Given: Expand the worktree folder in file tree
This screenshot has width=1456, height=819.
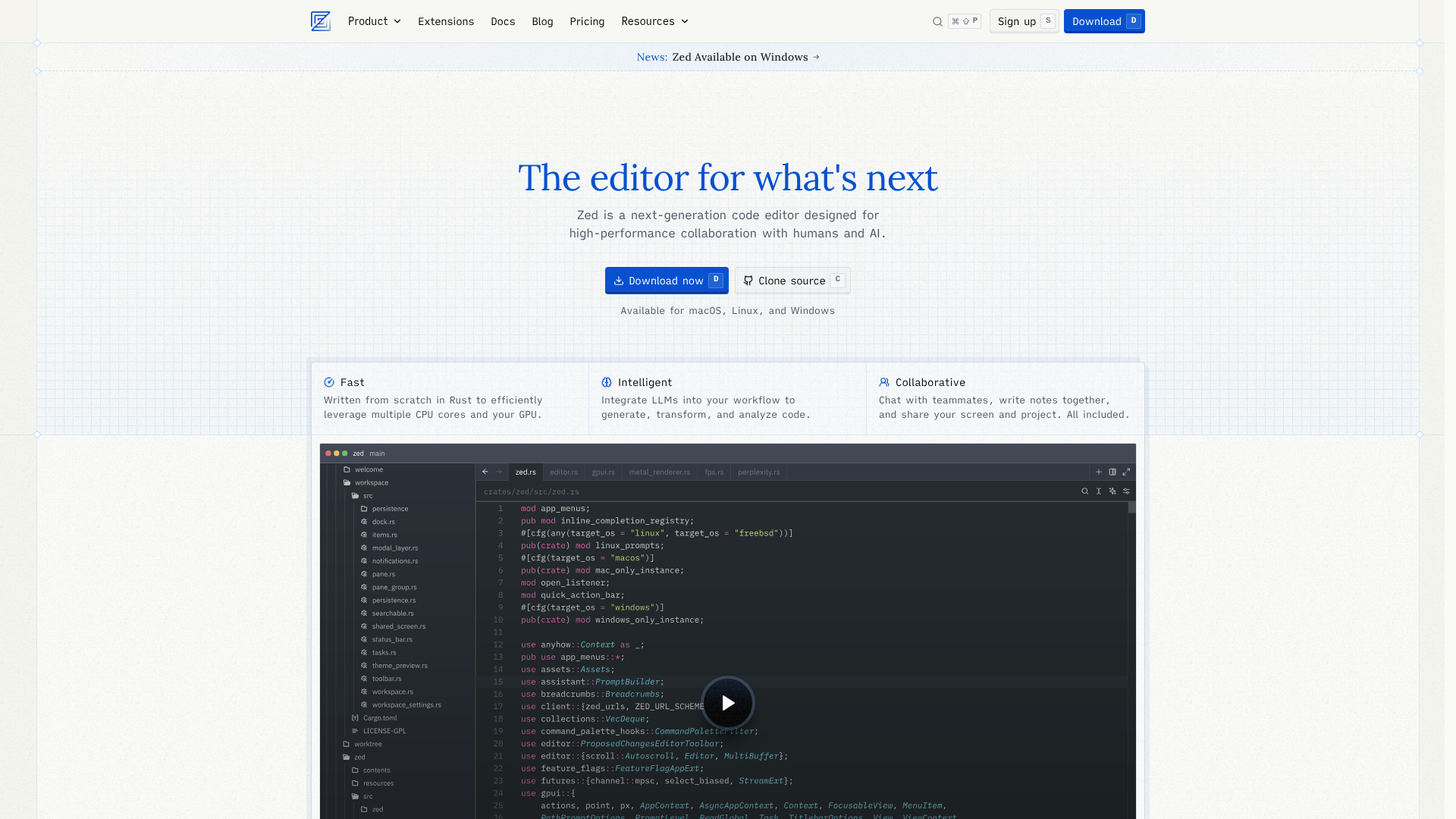Looking at the screenshot, I should pos(367,744).
